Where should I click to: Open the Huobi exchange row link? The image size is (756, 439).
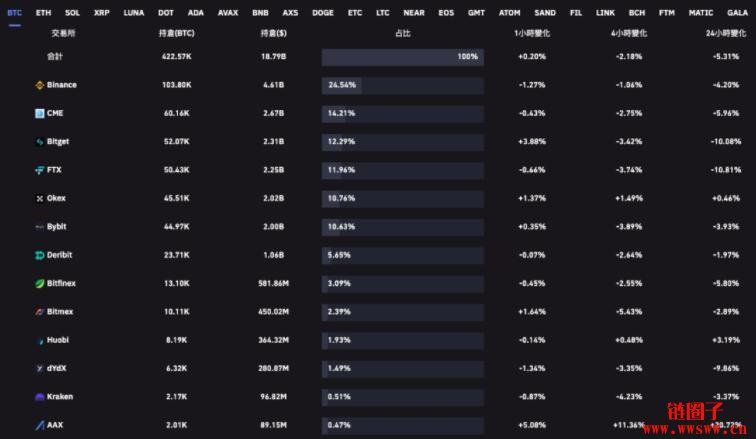pyautogui.click(x=58, y=340)
